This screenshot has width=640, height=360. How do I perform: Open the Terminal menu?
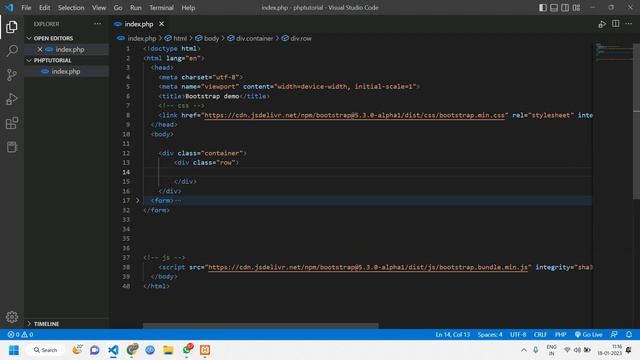[x=161, y=8]
